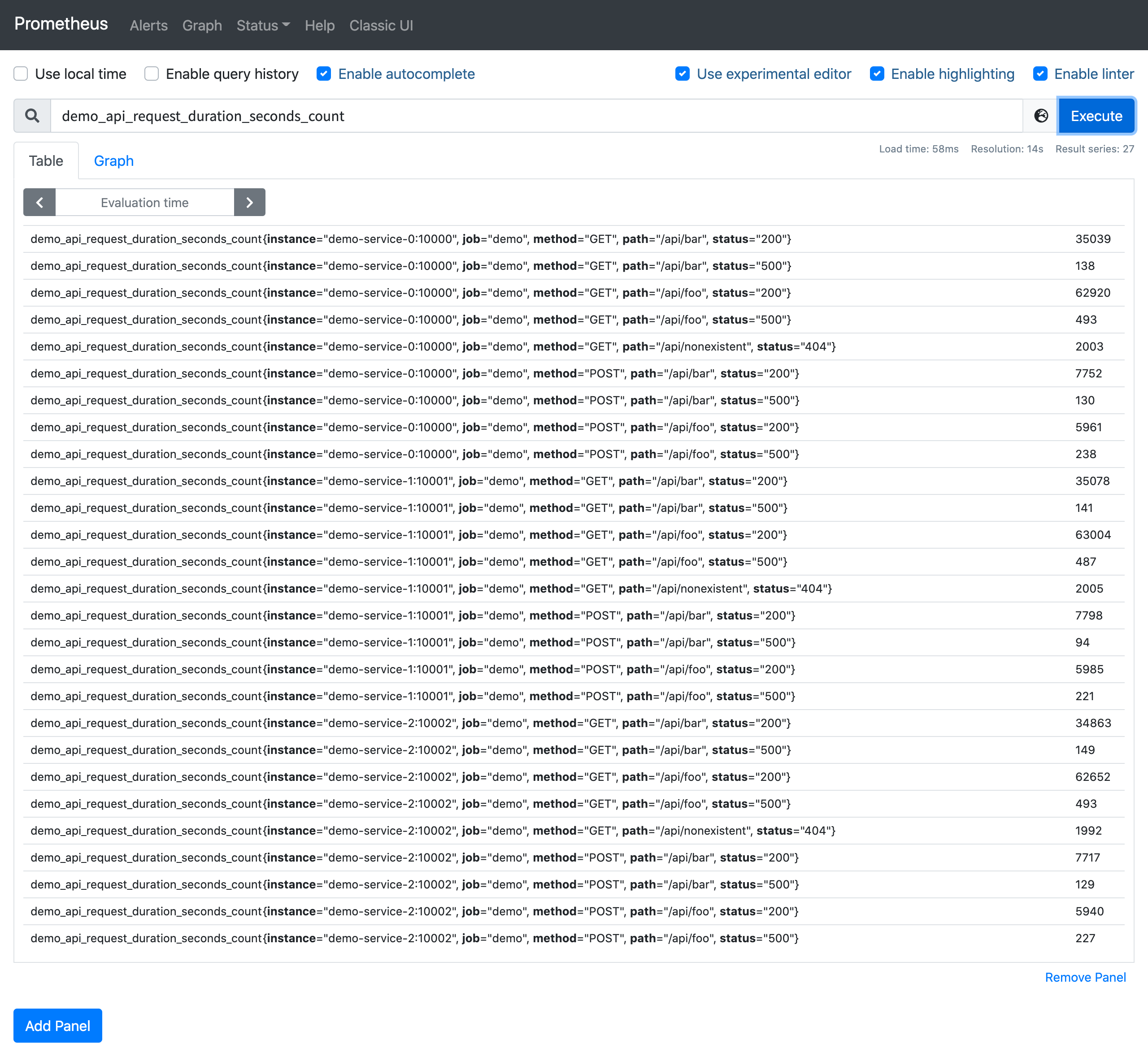Click the value 5940
Viewport: 1148px width, 1057px height.
pyautogui.click(x=1090, y=911)
